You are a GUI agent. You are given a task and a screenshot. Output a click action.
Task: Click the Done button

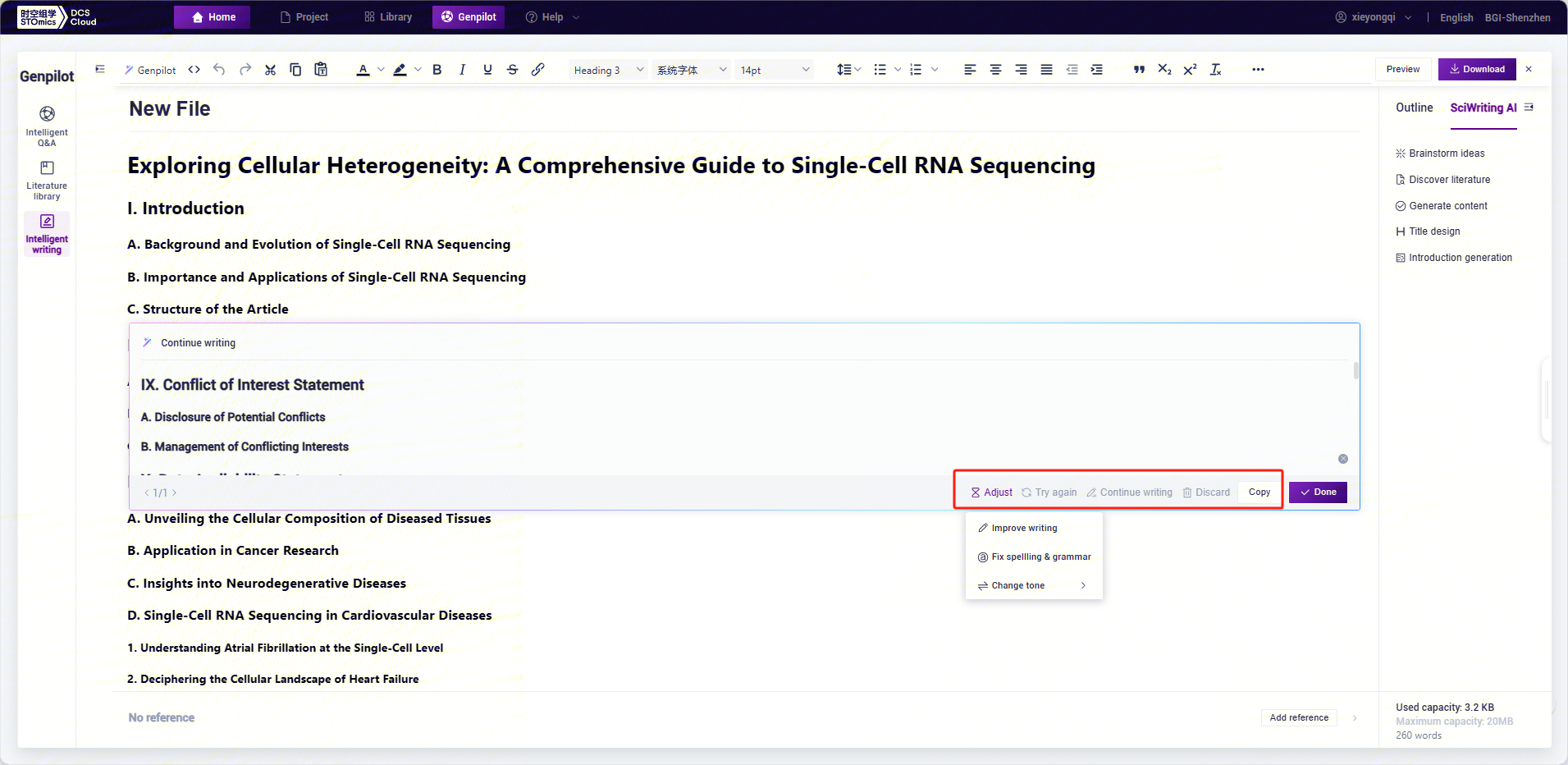point(1318,492)
